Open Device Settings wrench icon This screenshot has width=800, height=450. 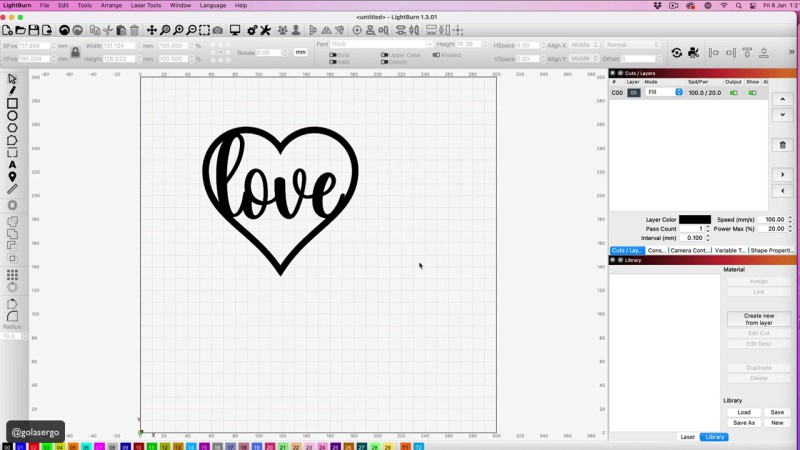point(266,31)
